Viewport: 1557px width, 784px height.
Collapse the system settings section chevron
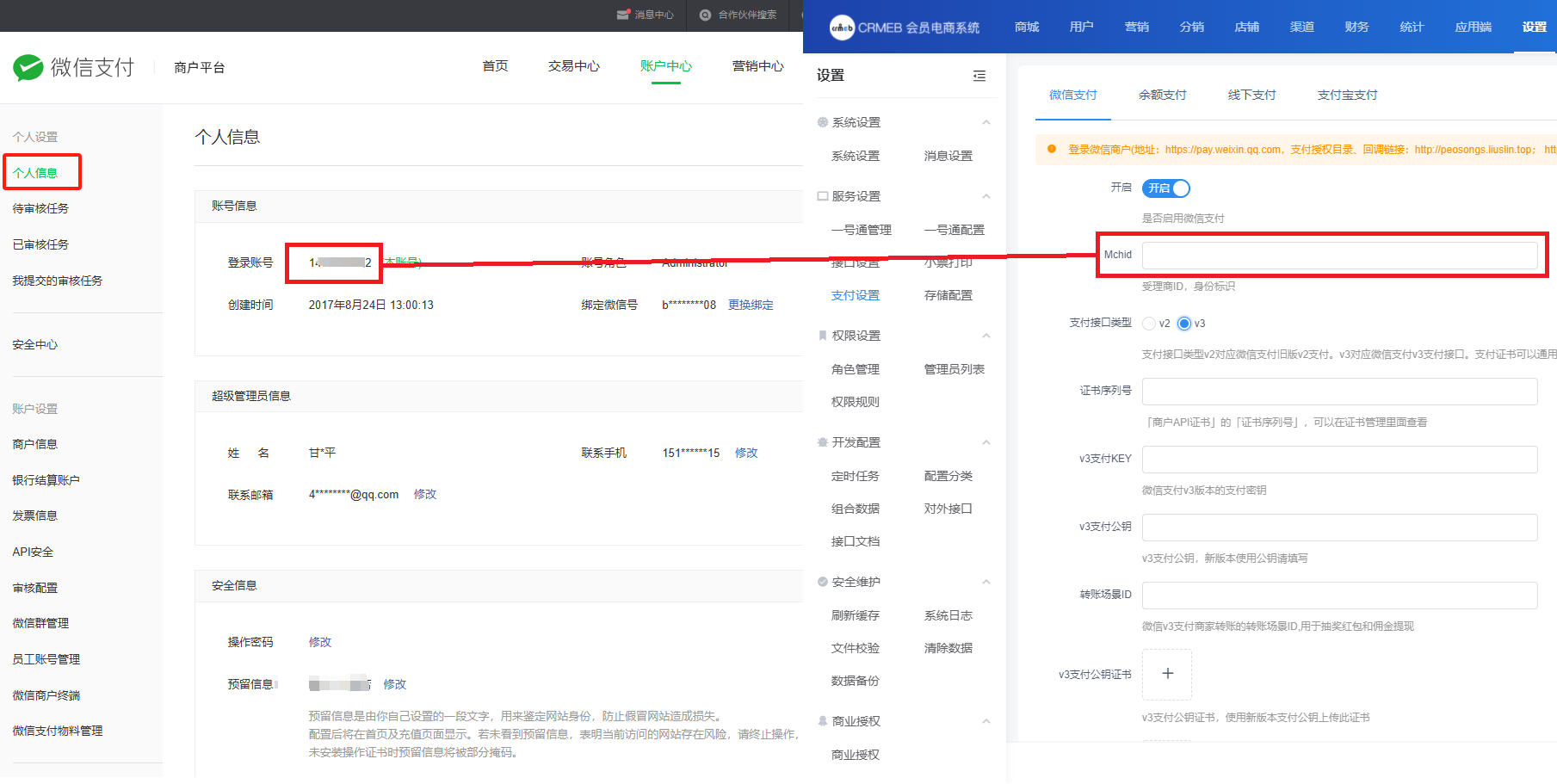[x=985, y=122]
